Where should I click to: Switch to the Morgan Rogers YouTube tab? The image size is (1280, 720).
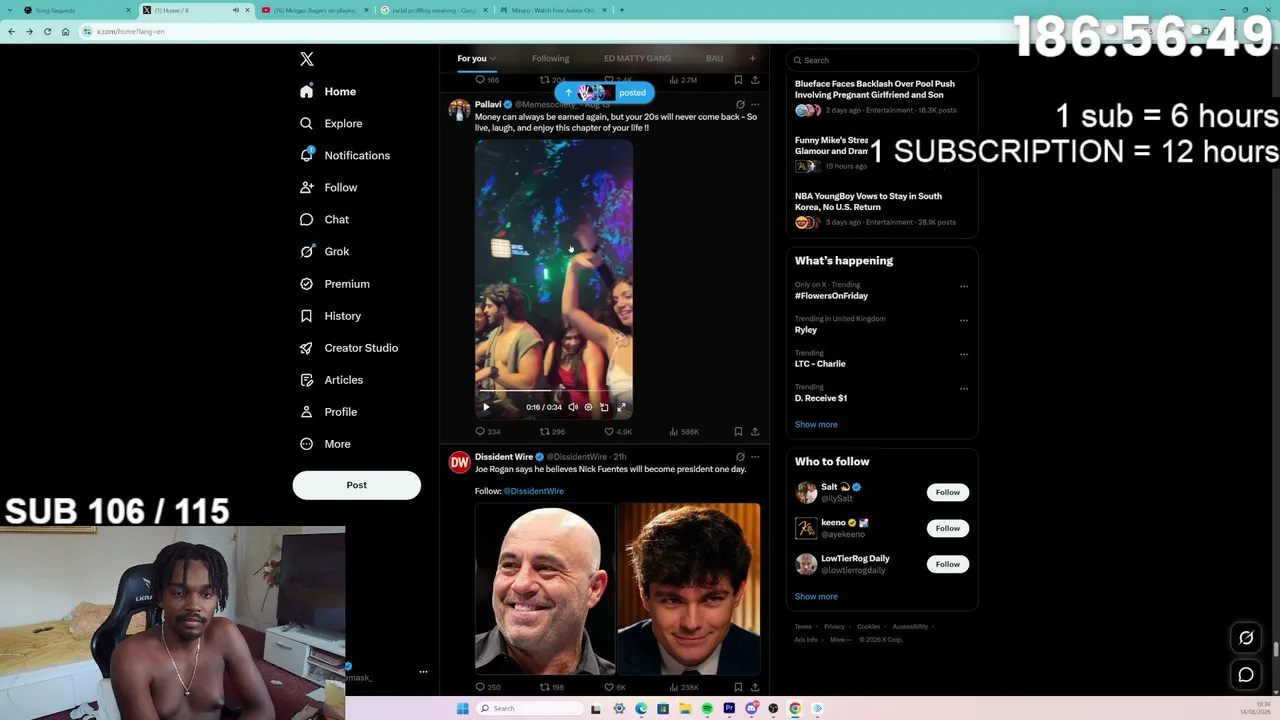(x=315, y=10)
